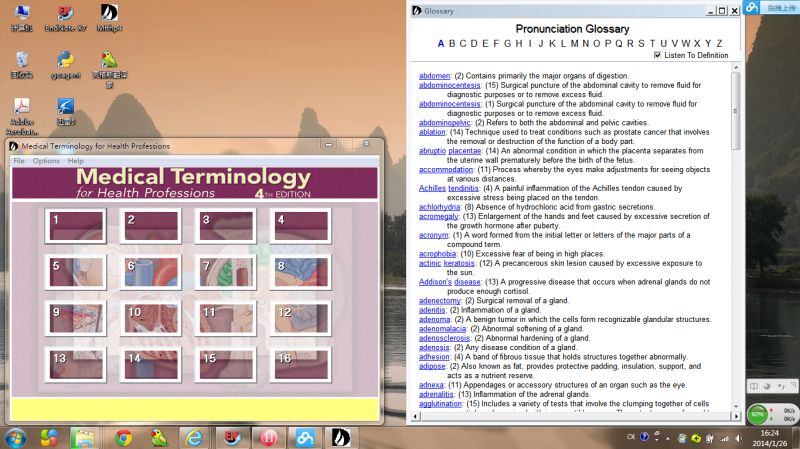Click the green 62% speed widget
Viewport: 800px width, 449px height.
coord(758,414)
